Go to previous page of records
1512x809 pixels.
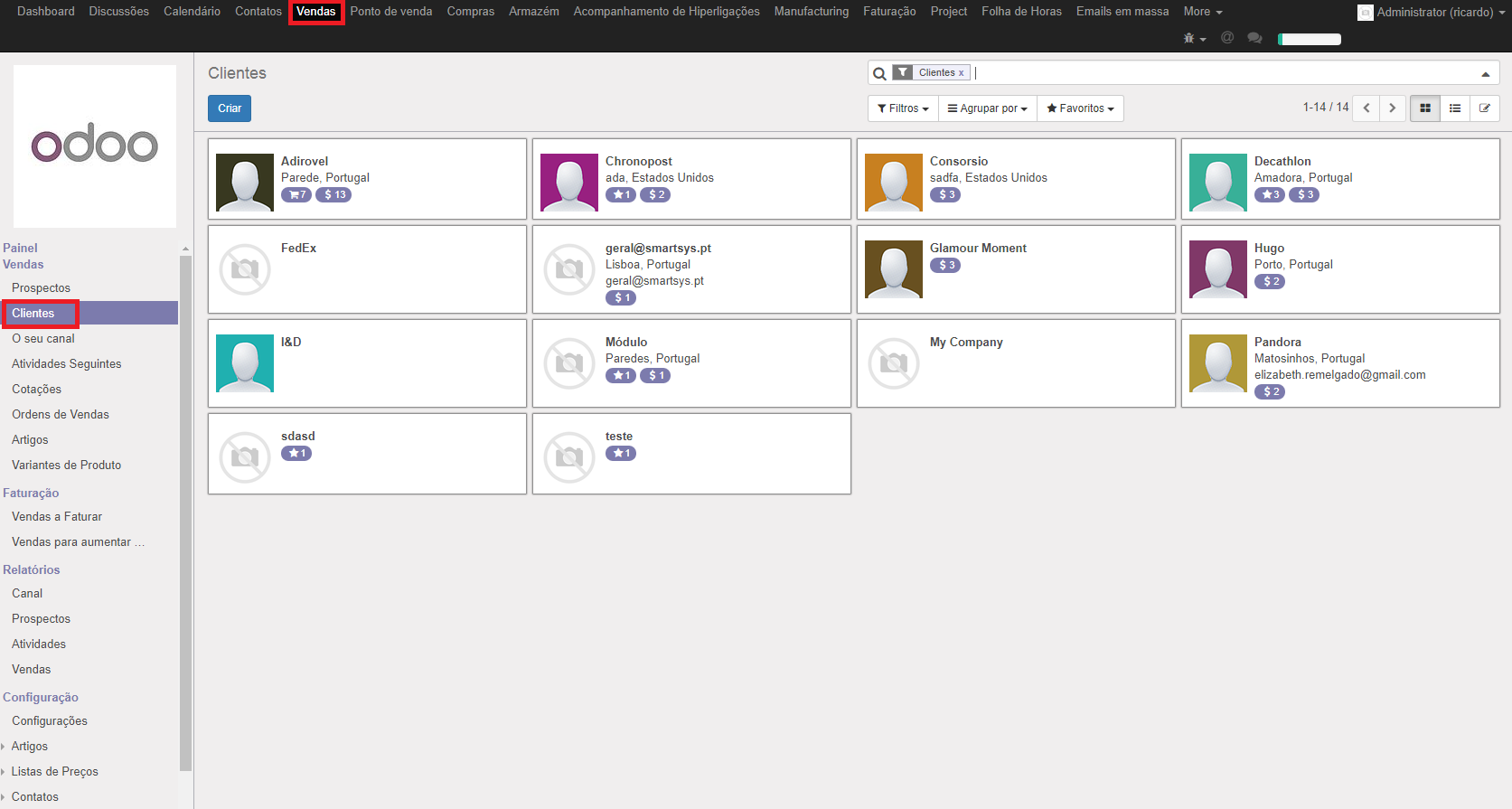pos(1366,108)
